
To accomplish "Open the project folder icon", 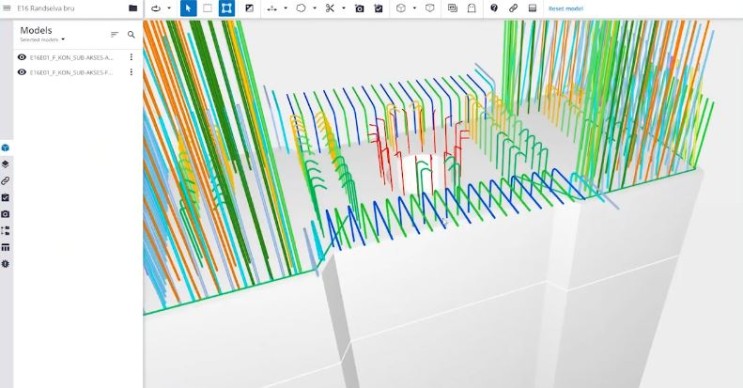I will 133,8.
